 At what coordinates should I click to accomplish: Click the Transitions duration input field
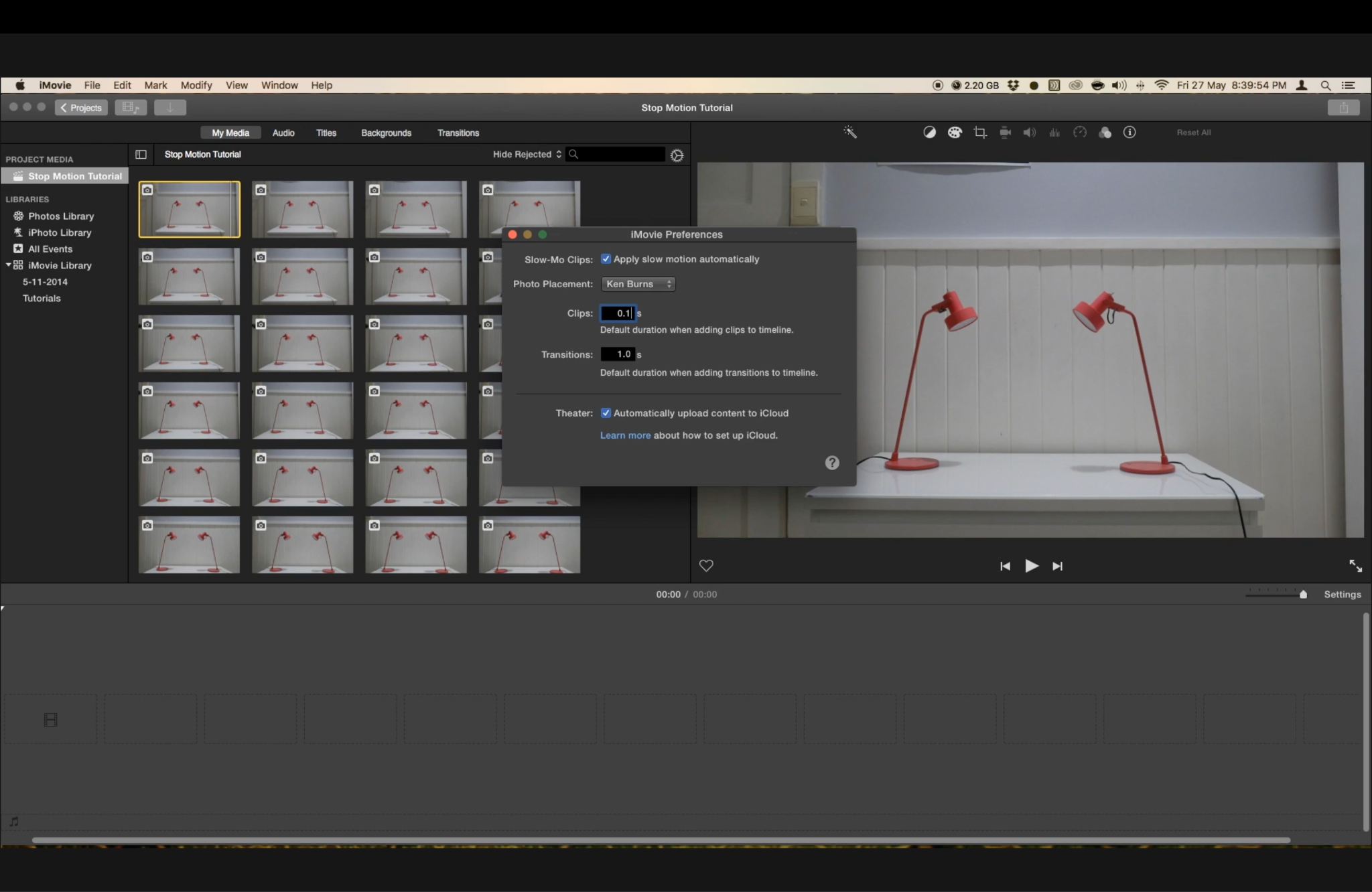pyautogui.click(x=618, y=354)
